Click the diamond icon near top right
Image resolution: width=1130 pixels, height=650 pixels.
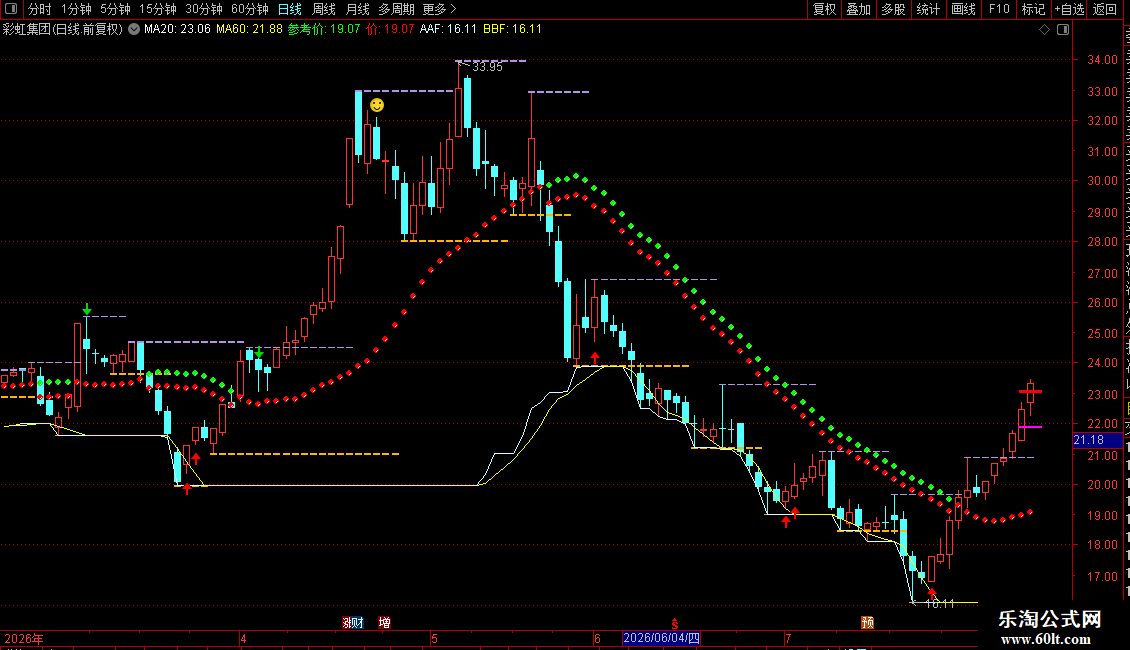pos(1044,30)
